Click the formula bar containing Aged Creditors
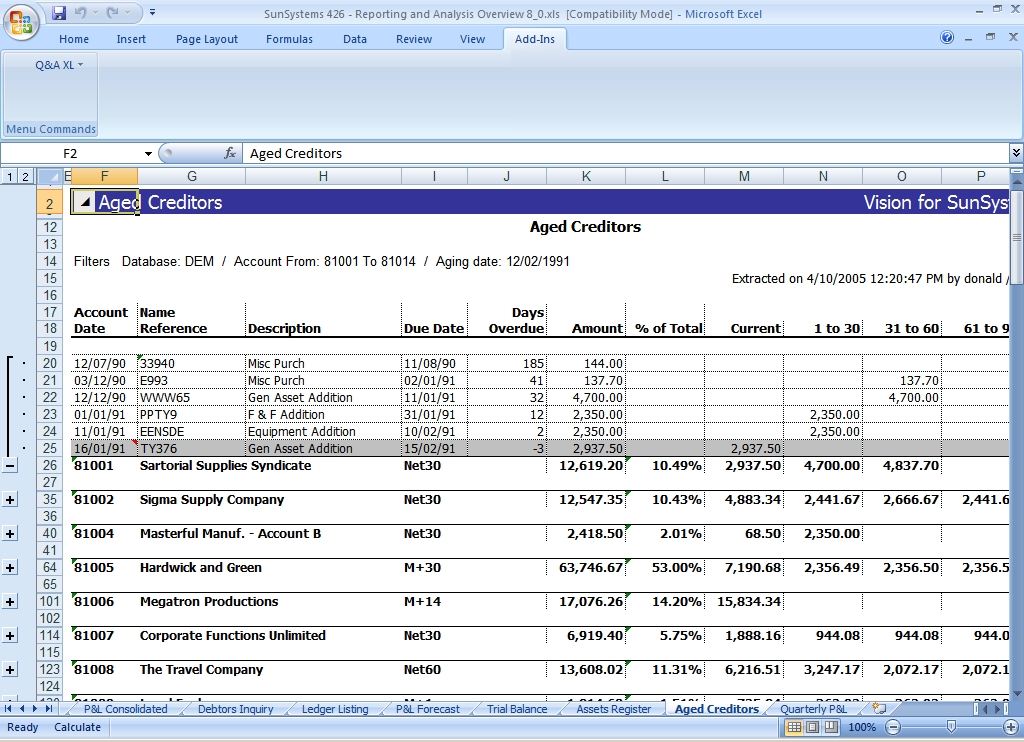The height and width of the screenshot is (742, 1024). coord(625,153)
